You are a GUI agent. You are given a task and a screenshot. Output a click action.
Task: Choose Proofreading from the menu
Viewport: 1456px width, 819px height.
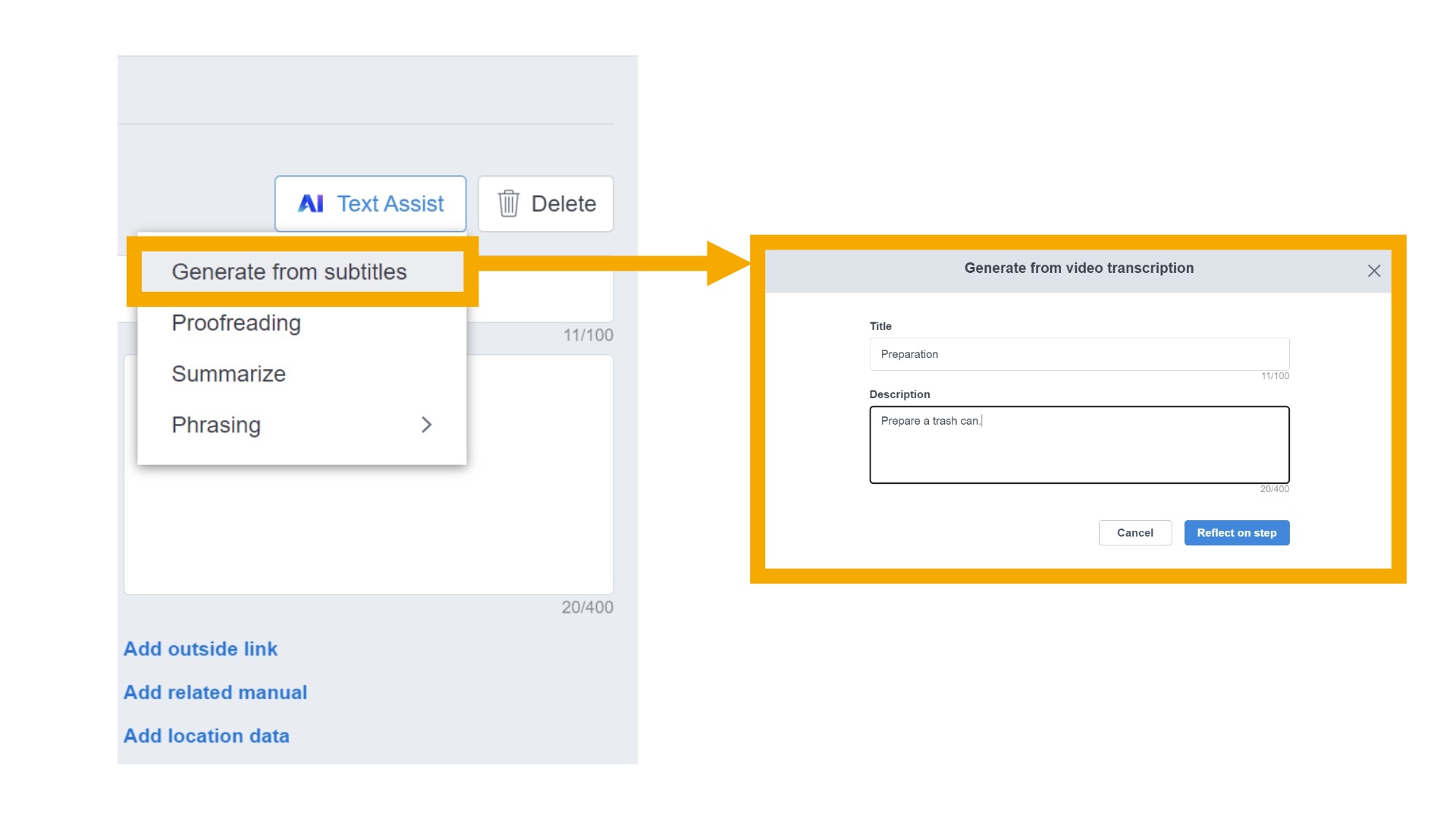(236, 323)
